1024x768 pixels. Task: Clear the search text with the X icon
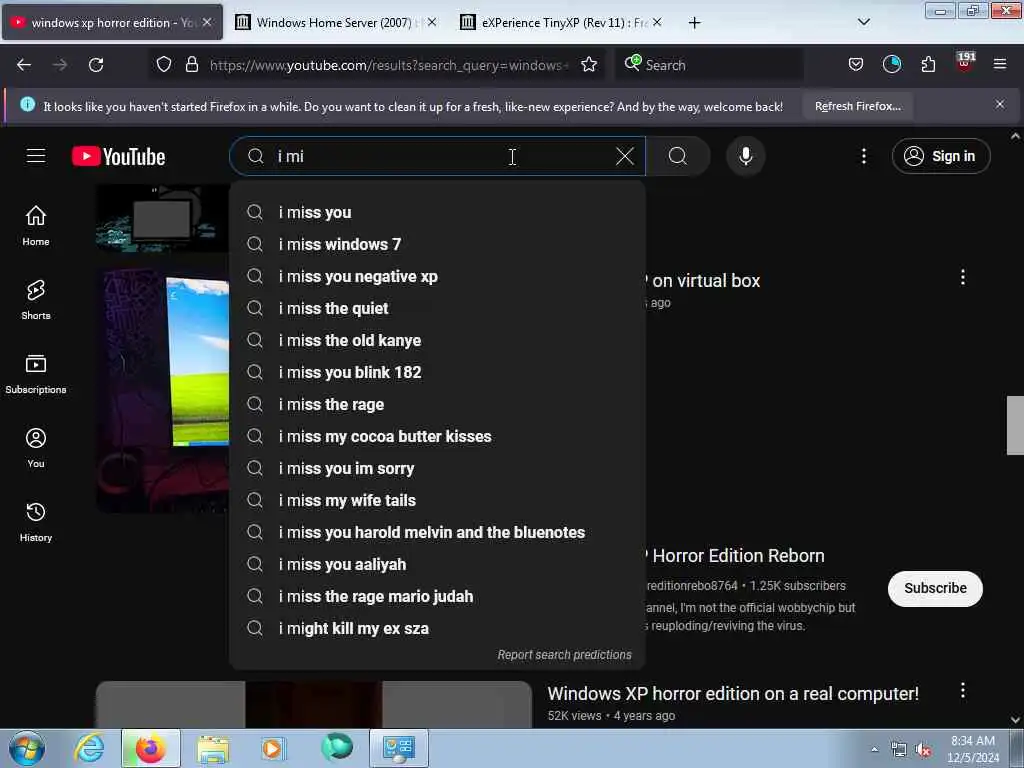coord(624,156)
